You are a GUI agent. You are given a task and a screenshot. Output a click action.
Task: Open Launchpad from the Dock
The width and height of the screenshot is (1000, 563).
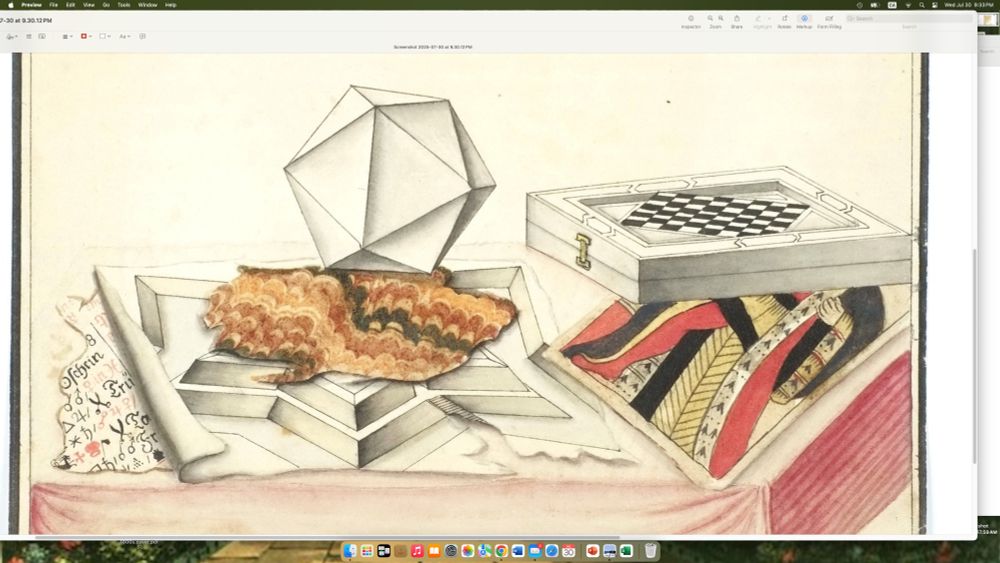[x=367, y=550]
